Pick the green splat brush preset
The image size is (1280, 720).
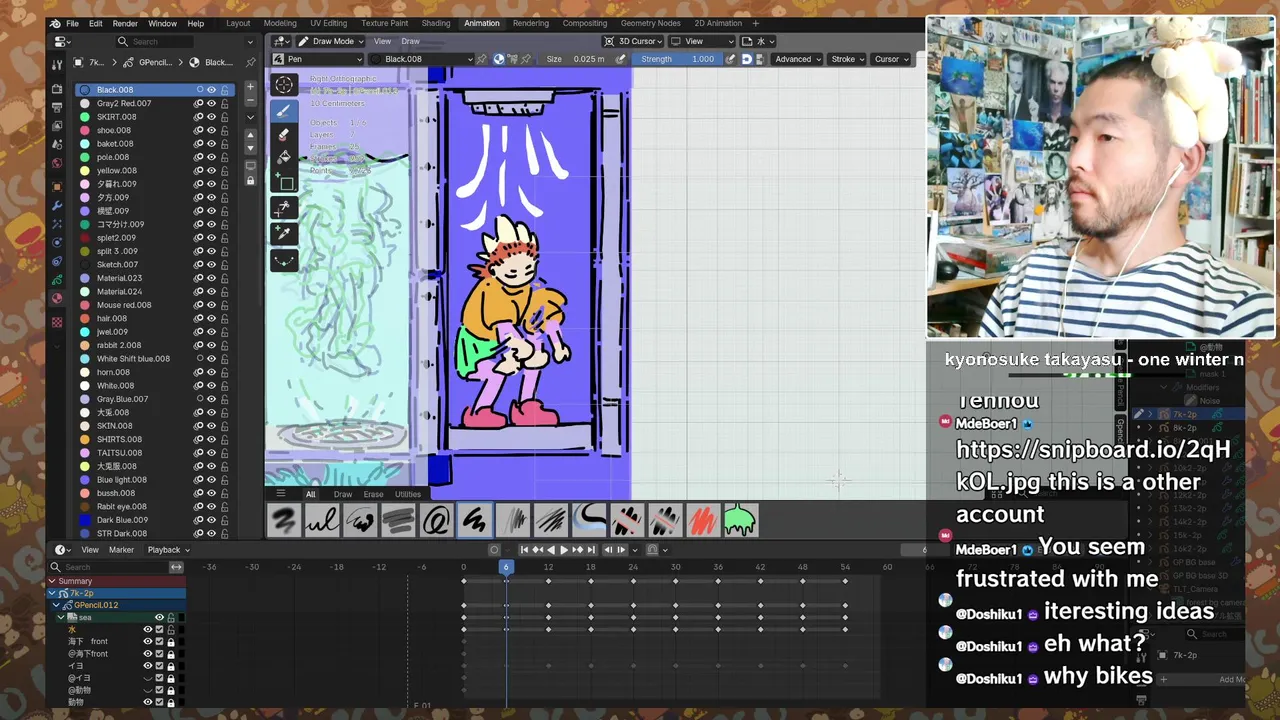(740, 520)
